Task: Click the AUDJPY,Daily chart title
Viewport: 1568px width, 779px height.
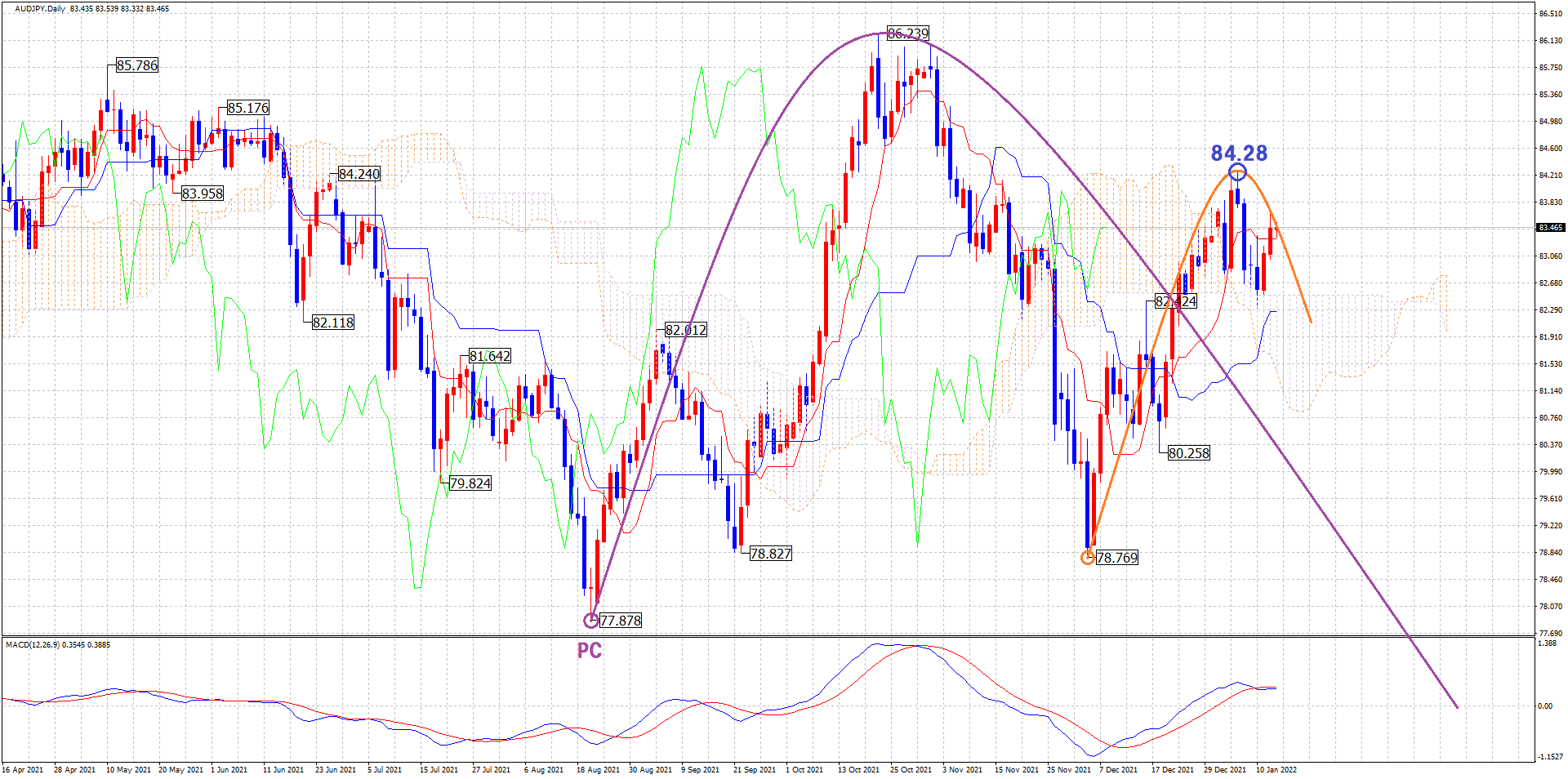Action: [40, 9]
